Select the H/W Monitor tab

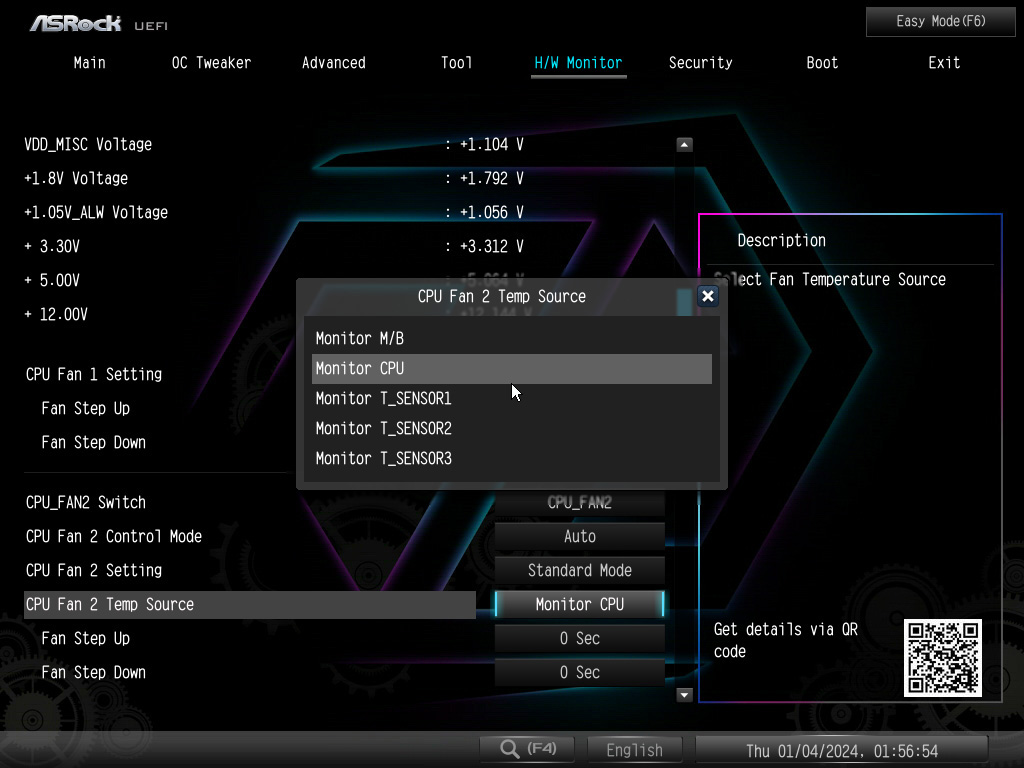578,63
